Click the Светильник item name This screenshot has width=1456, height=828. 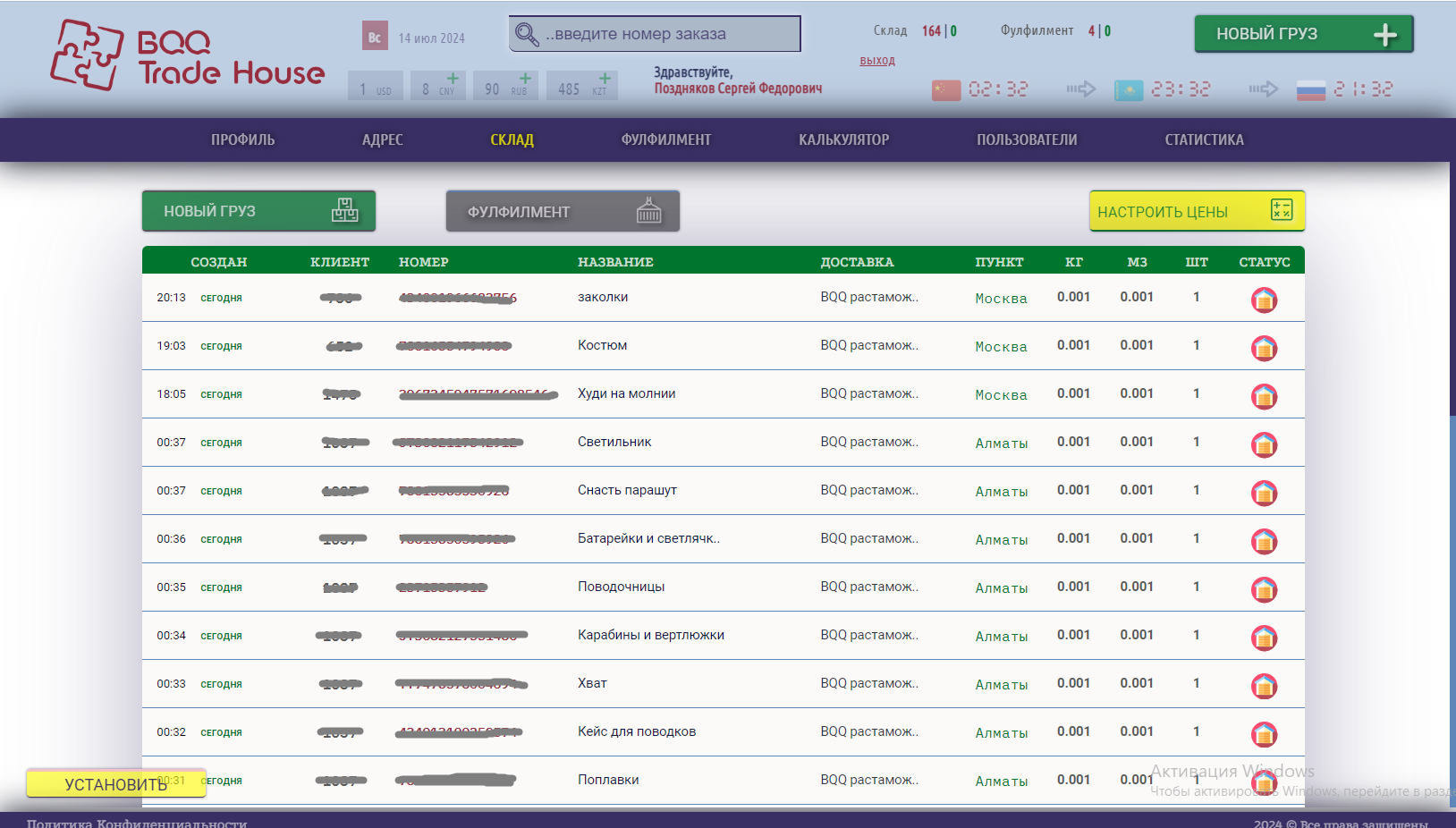click(614, 442)
